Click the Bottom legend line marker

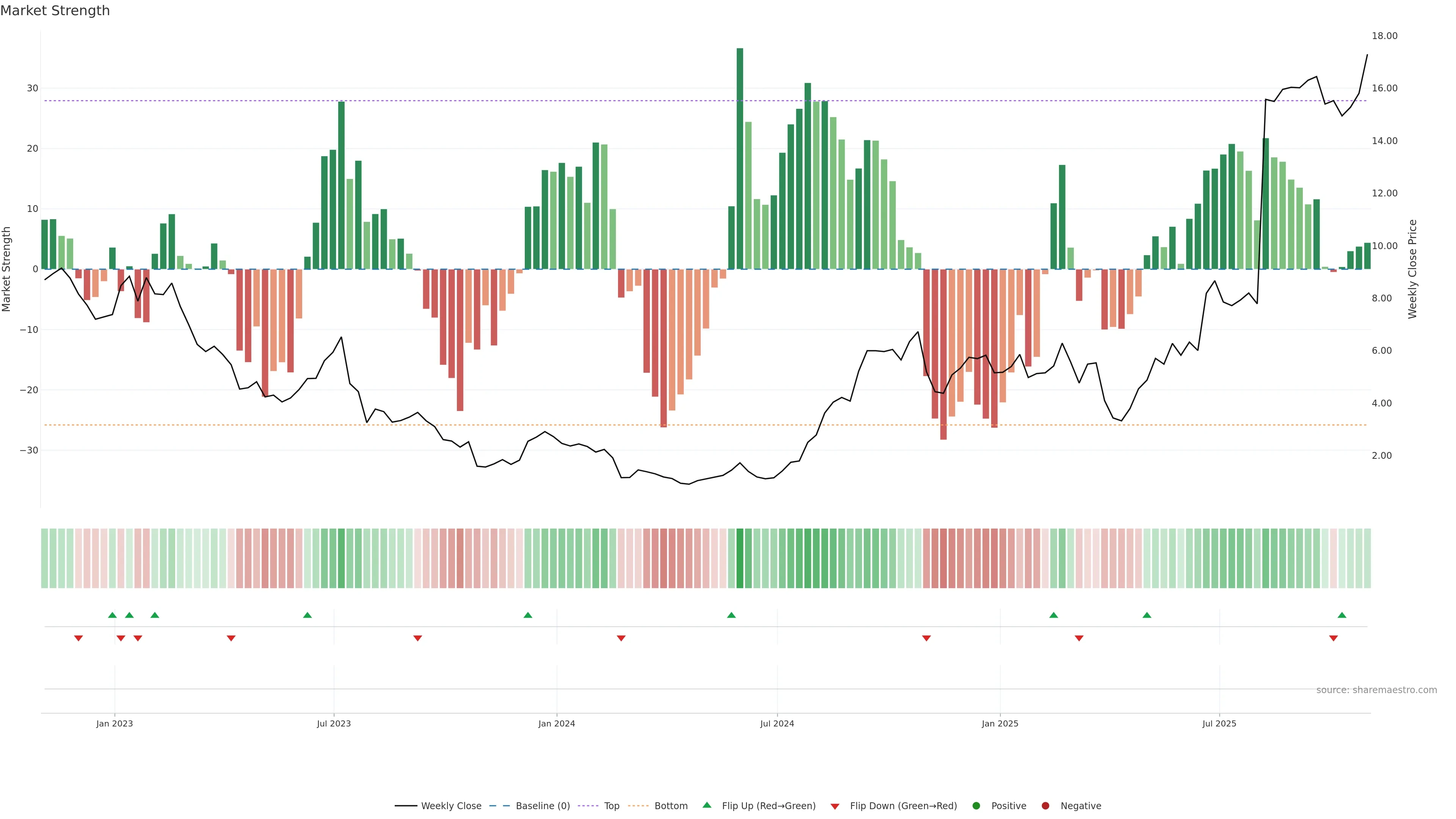[x=638, y=805]
